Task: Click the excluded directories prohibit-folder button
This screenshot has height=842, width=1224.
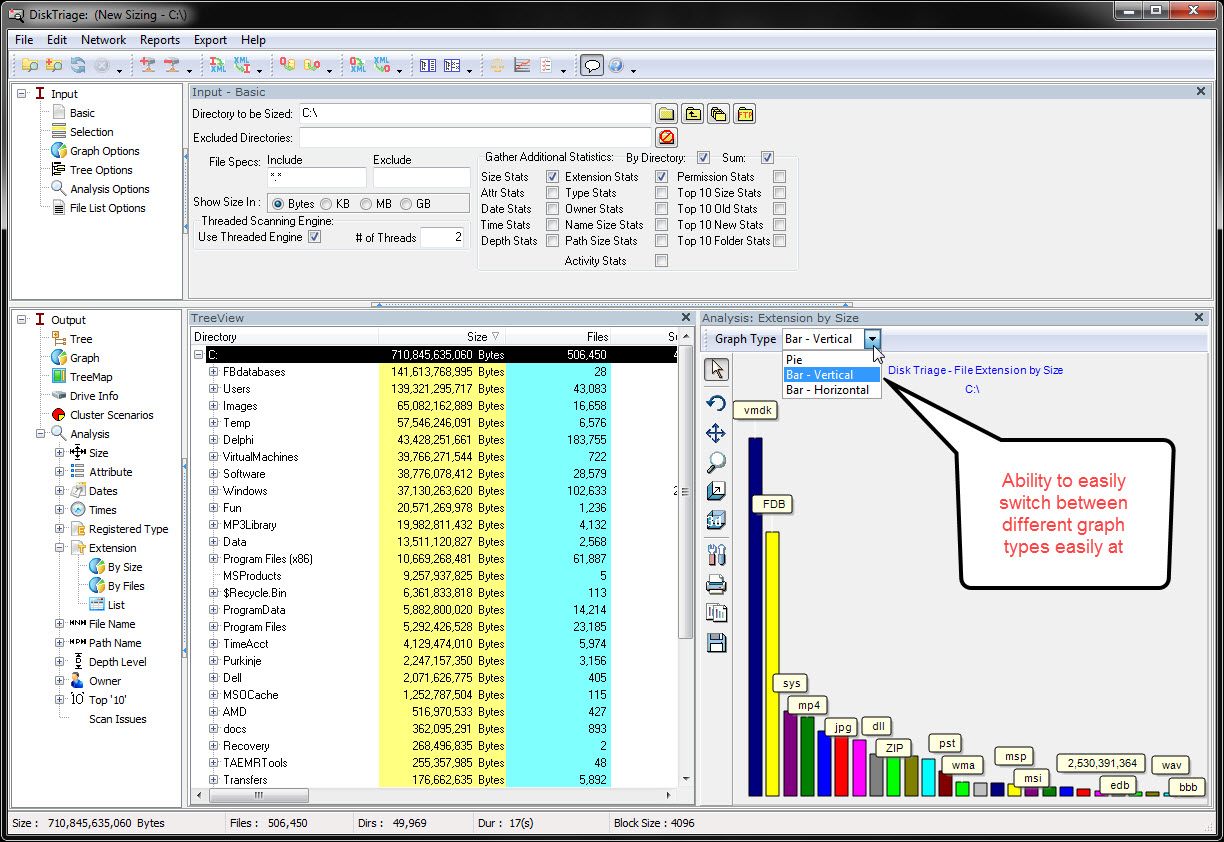Action: point(667,137)
